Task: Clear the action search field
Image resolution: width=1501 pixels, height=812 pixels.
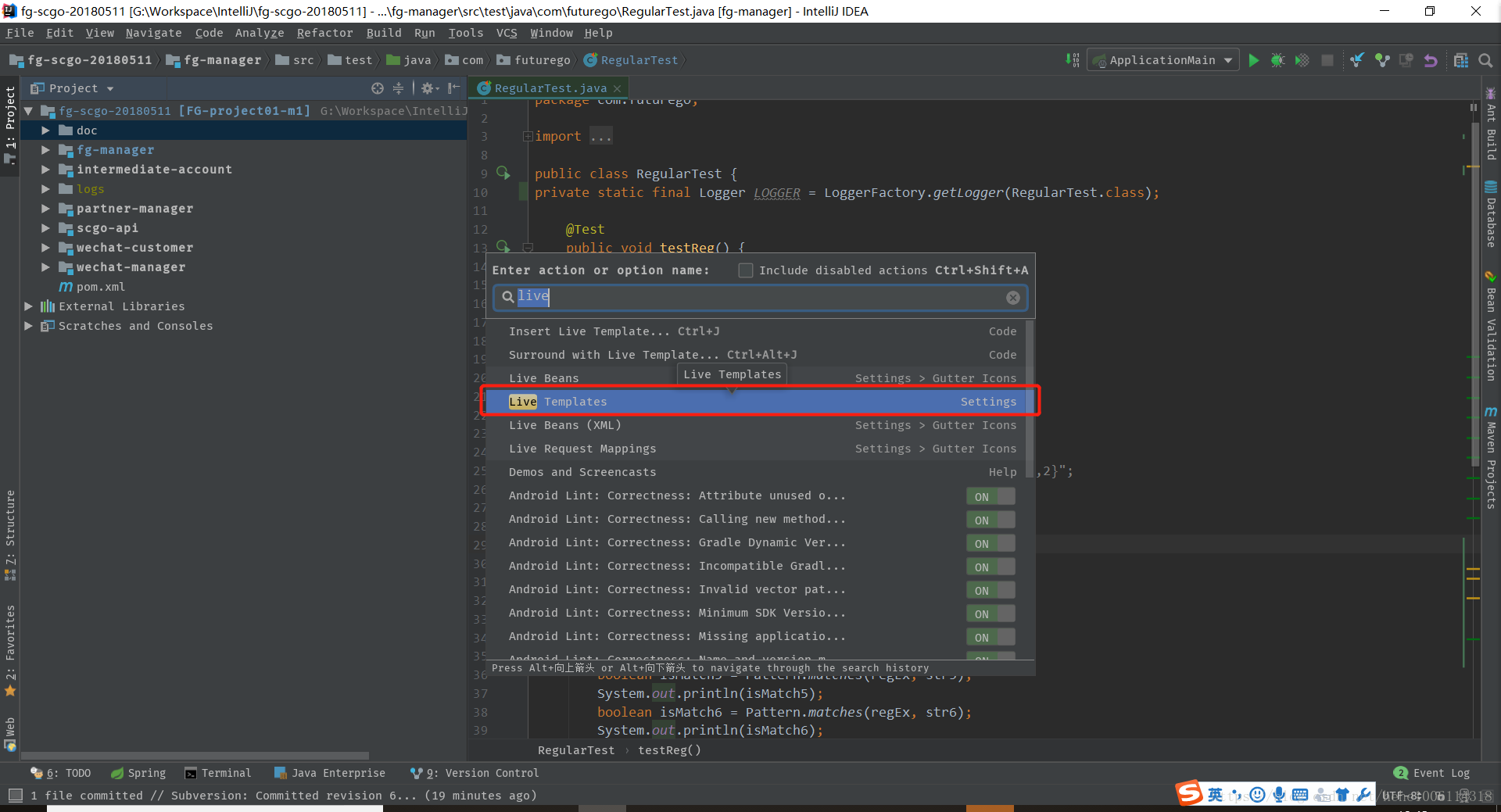Action: [1013, 298]
